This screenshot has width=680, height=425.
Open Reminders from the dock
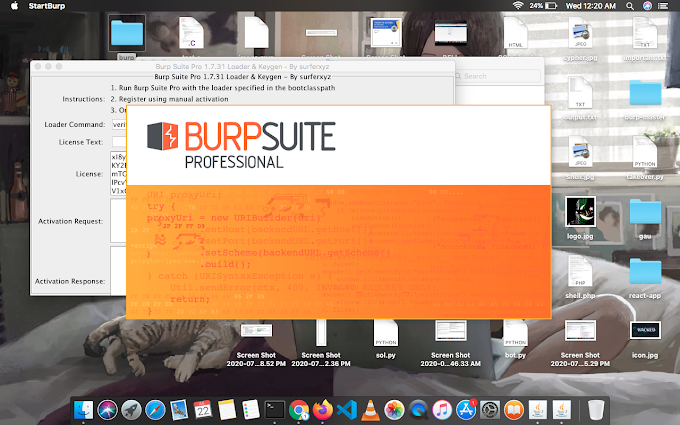[x=251, y=410]
